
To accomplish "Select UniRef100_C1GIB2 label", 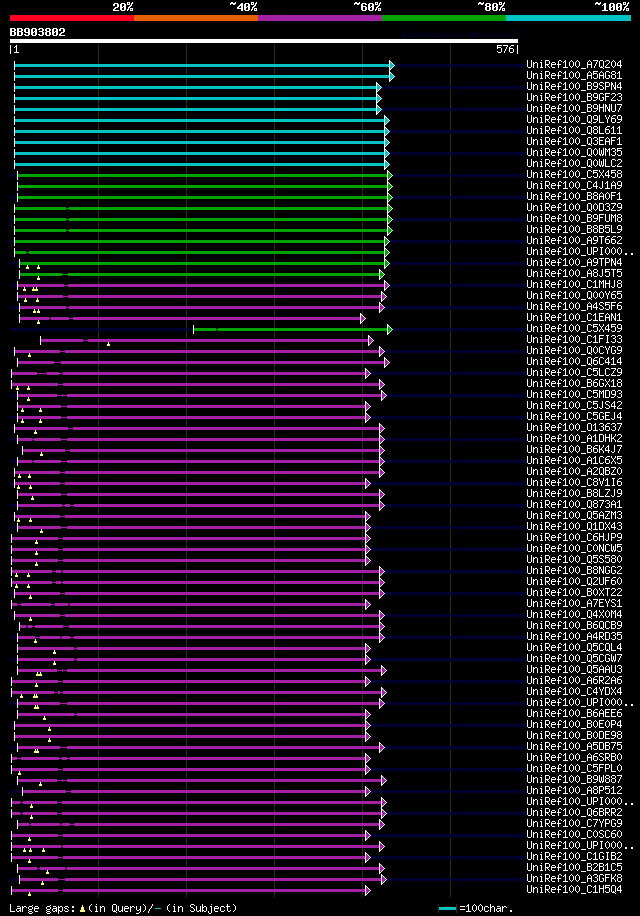I will 574,856.
